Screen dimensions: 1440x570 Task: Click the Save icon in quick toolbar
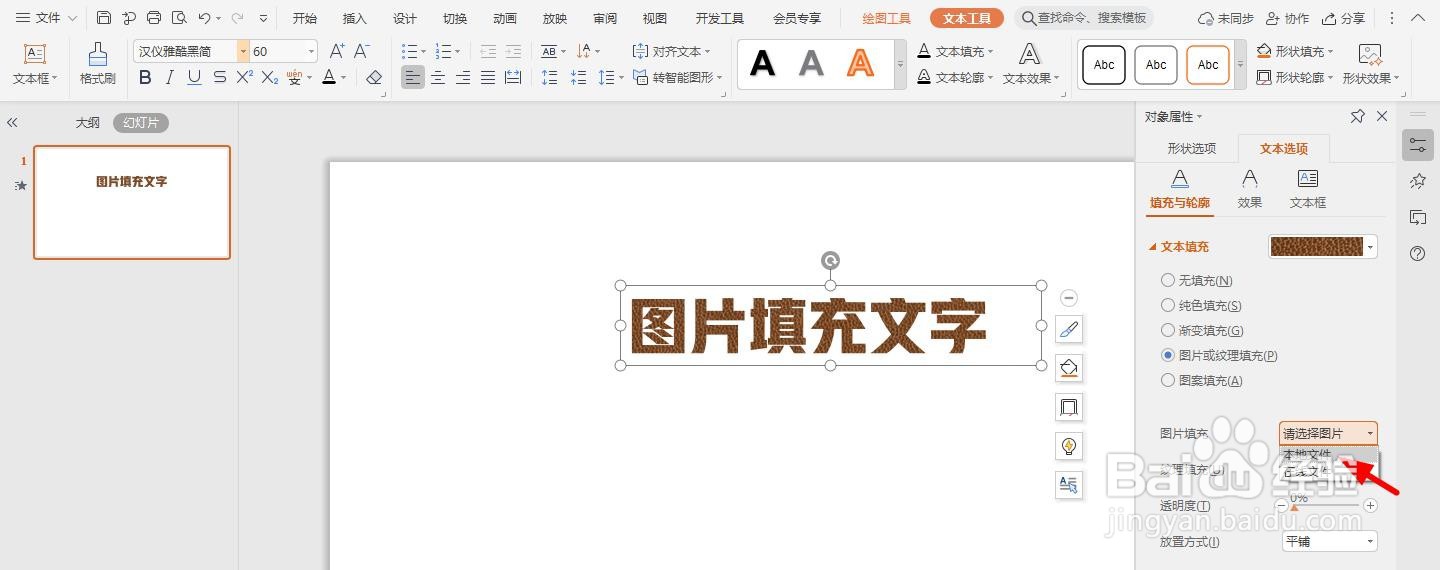pos(104,18)
